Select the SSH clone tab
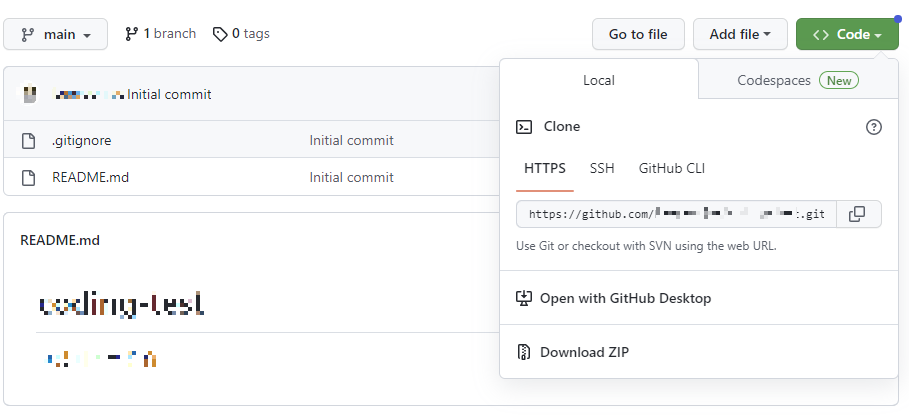The width and height of the screenshot is (909, 419). (x=602, y=169)
